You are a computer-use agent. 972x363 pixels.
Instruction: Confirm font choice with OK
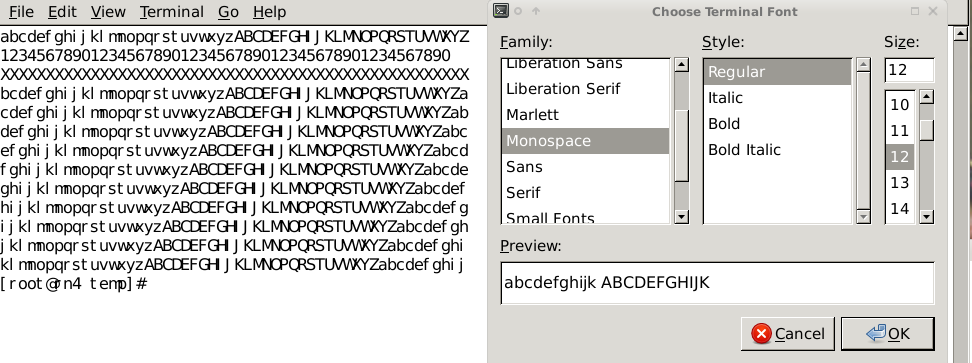pyautogui.click(x=888, y=334)
